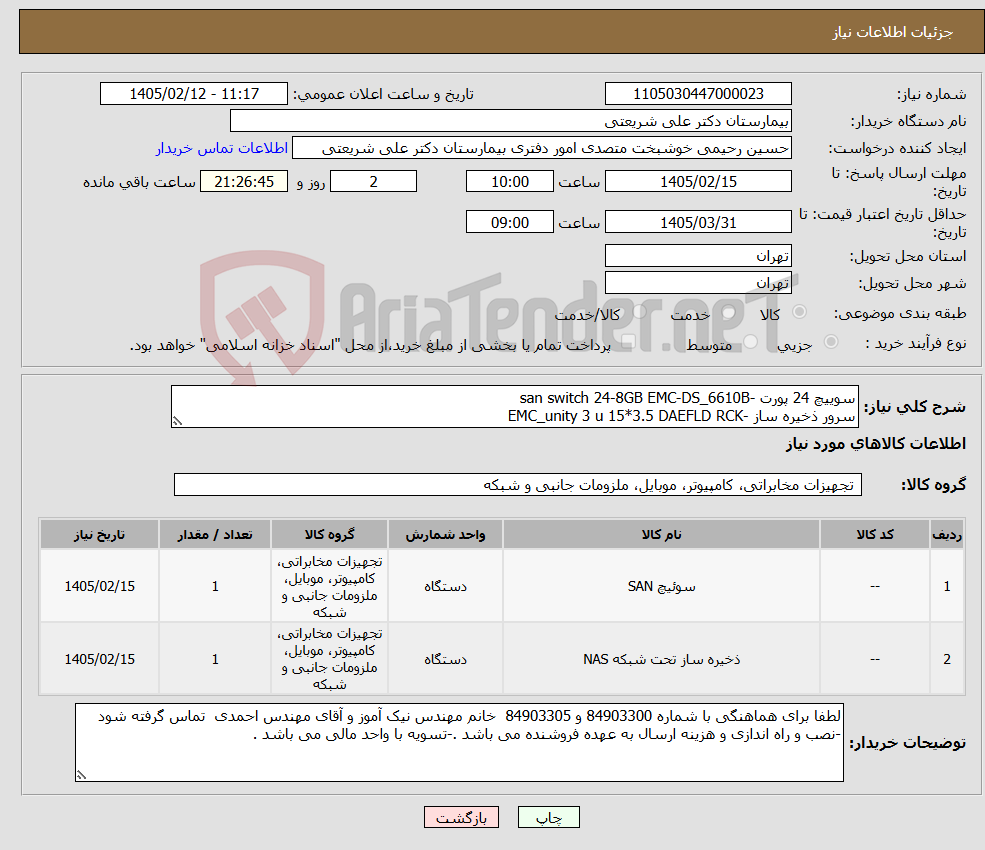985x850 pixels.
Task: Click the remaining days field showing 2
Action: (x=373, y=182)
